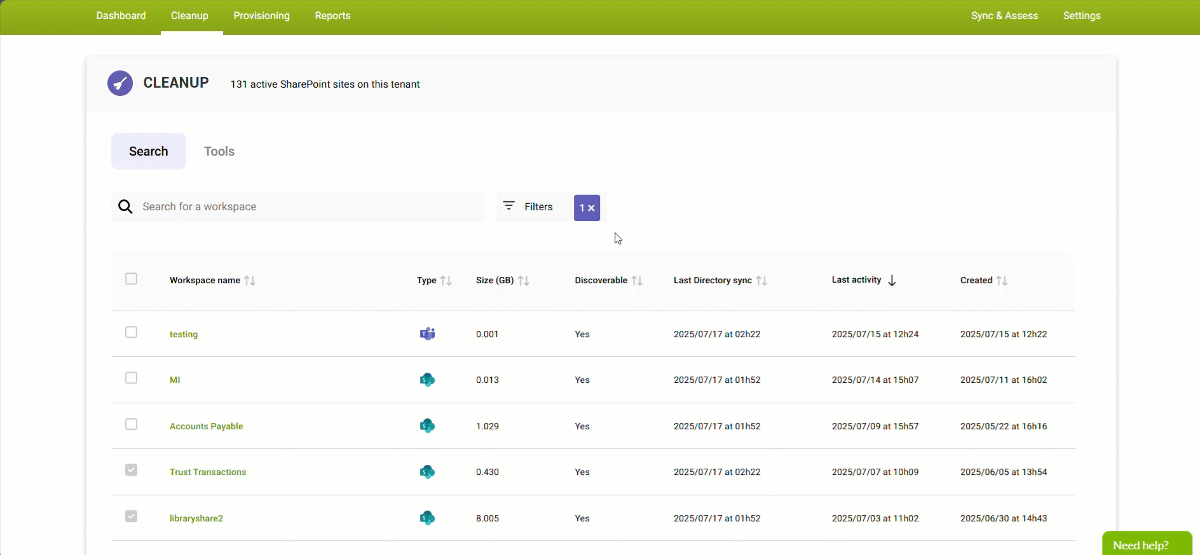1200x555 pixels.
Task: Sort by Last Directory sync arrows
Action: click(761, 281)
